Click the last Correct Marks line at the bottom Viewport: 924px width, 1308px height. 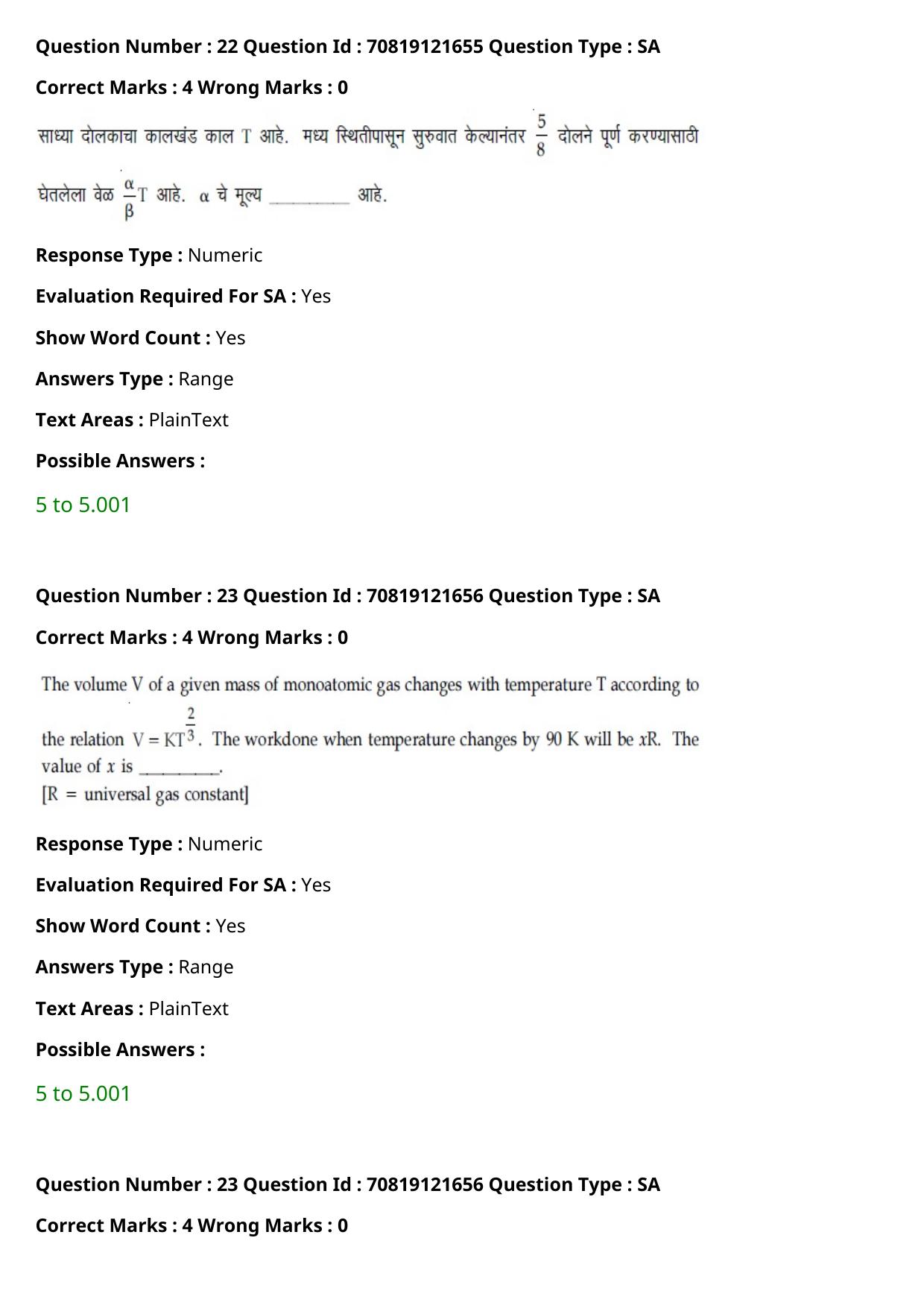point(192,1225)
